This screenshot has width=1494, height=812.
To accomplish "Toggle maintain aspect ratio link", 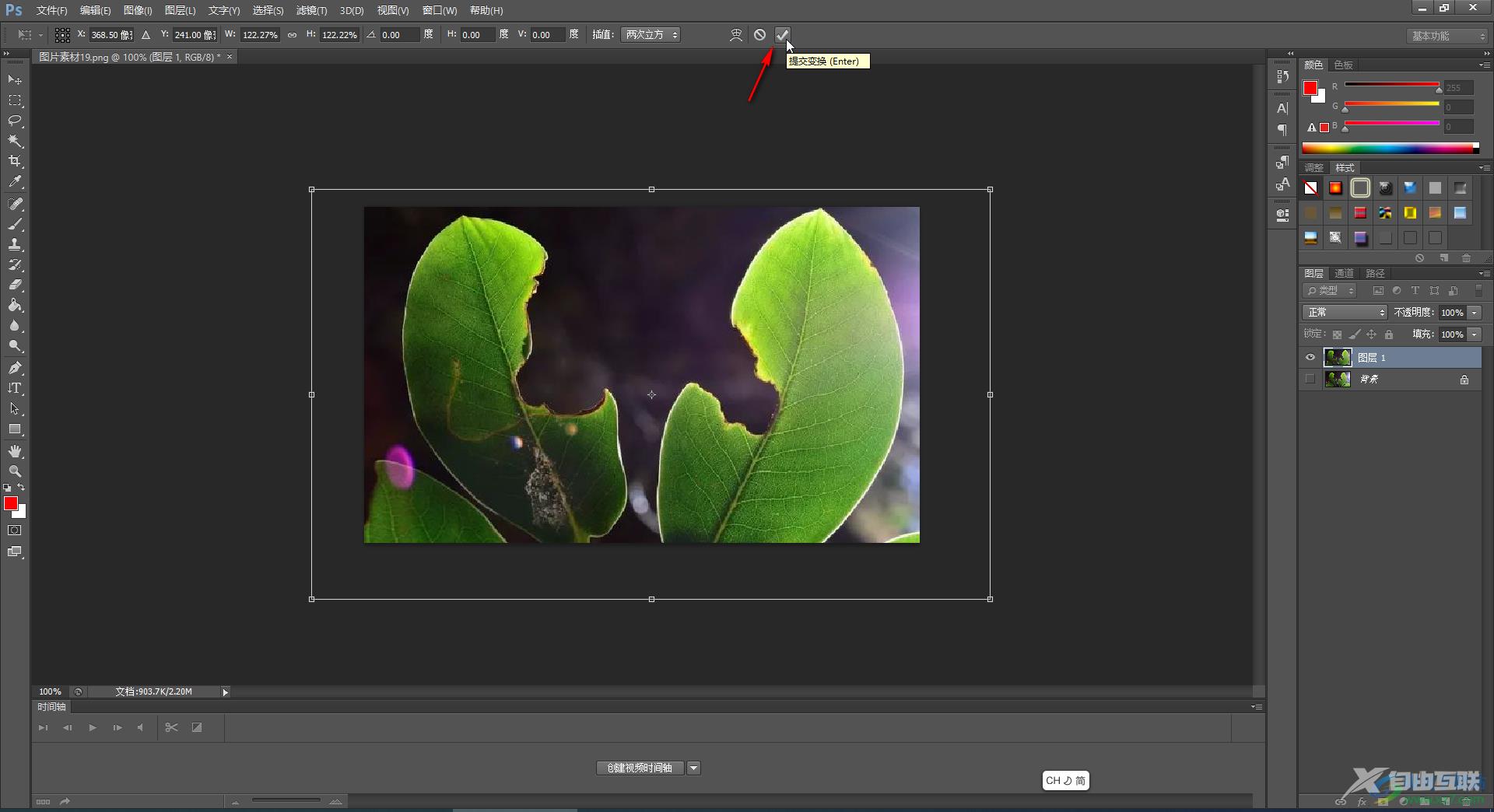I will (292, 35).
